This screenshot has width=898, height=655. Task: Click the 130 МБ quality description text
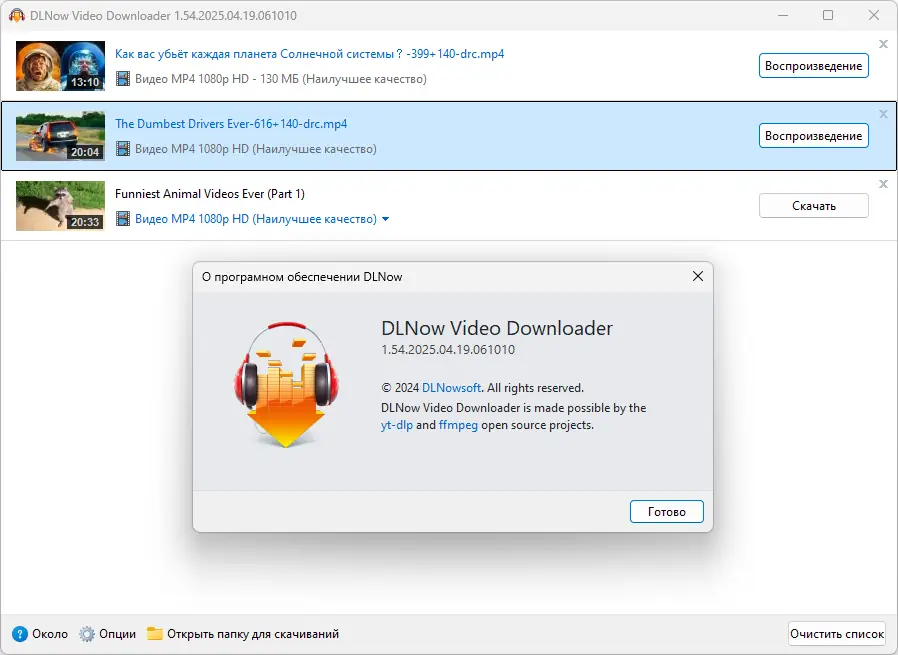281,78
